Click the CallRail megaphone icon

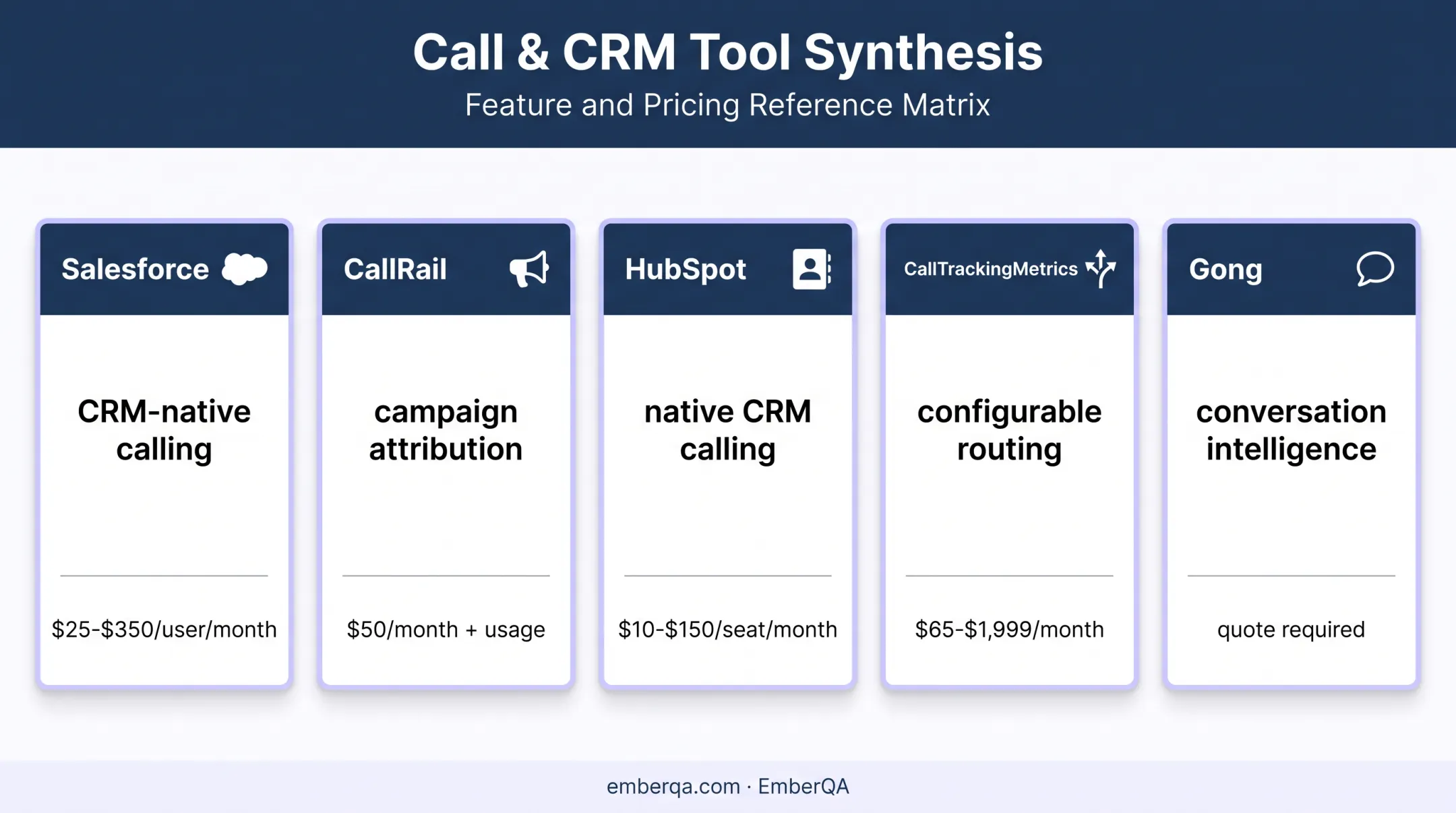[529, 269]
